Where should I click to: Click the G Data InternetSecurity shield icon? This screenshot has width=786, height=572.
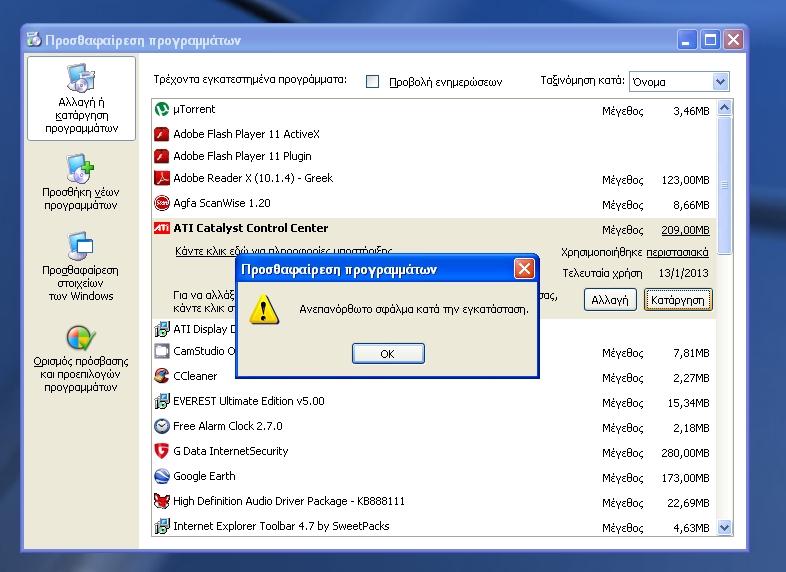(x=161, y=451)
